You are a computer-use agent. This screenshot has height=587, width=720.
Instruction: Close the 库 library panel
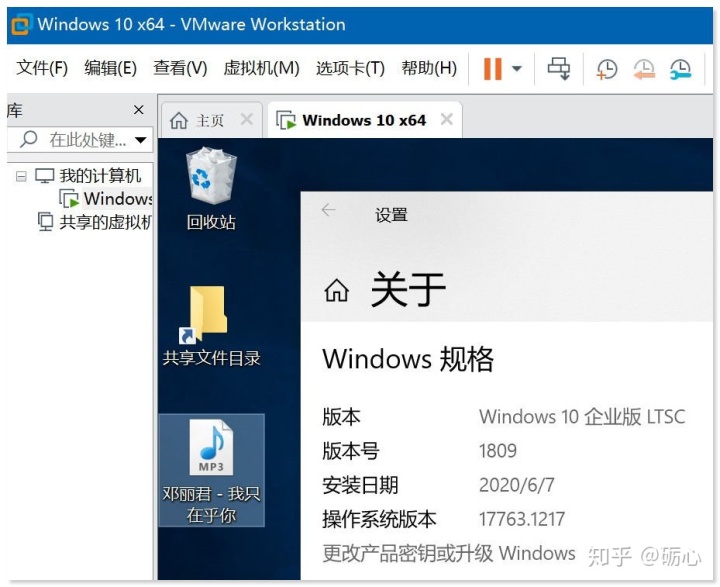point(138,110)
